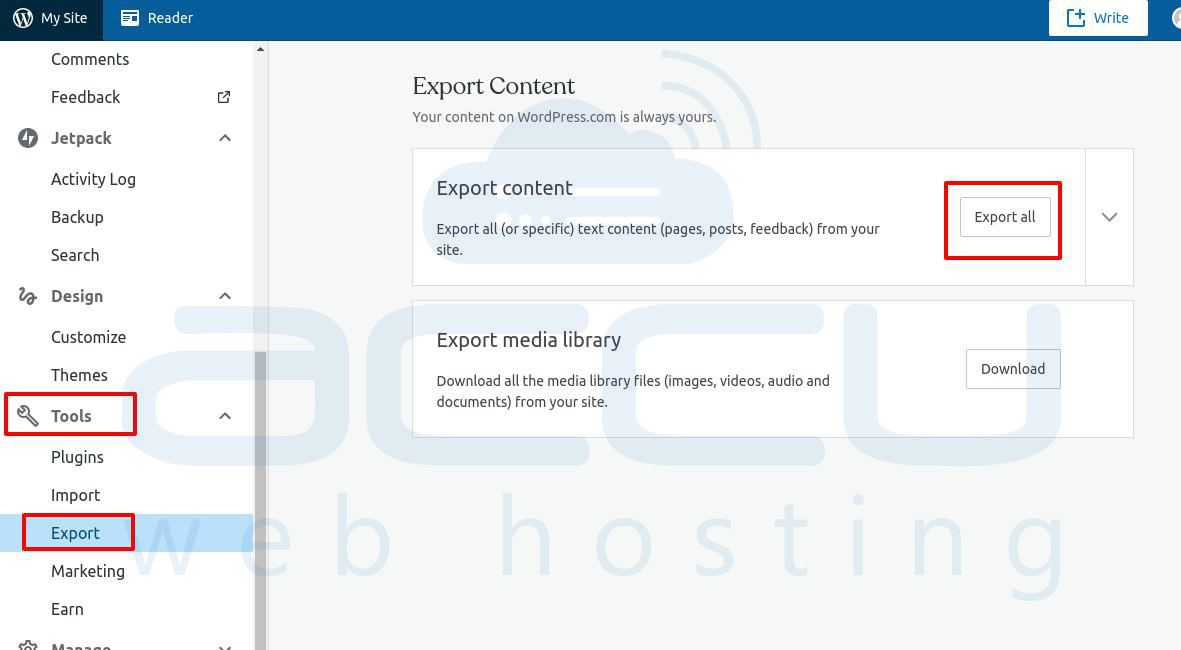Click the Manage gear icon
The image size is (1181, 650).
point(28,645)
